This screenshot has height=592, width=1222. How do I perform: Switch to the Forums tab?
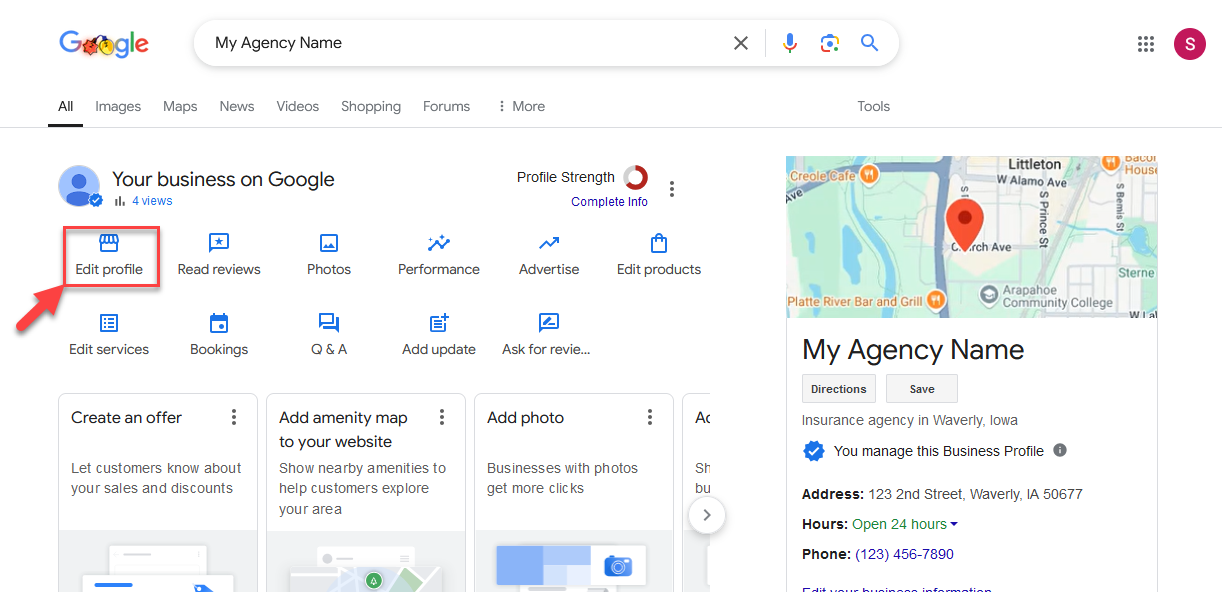446,106
